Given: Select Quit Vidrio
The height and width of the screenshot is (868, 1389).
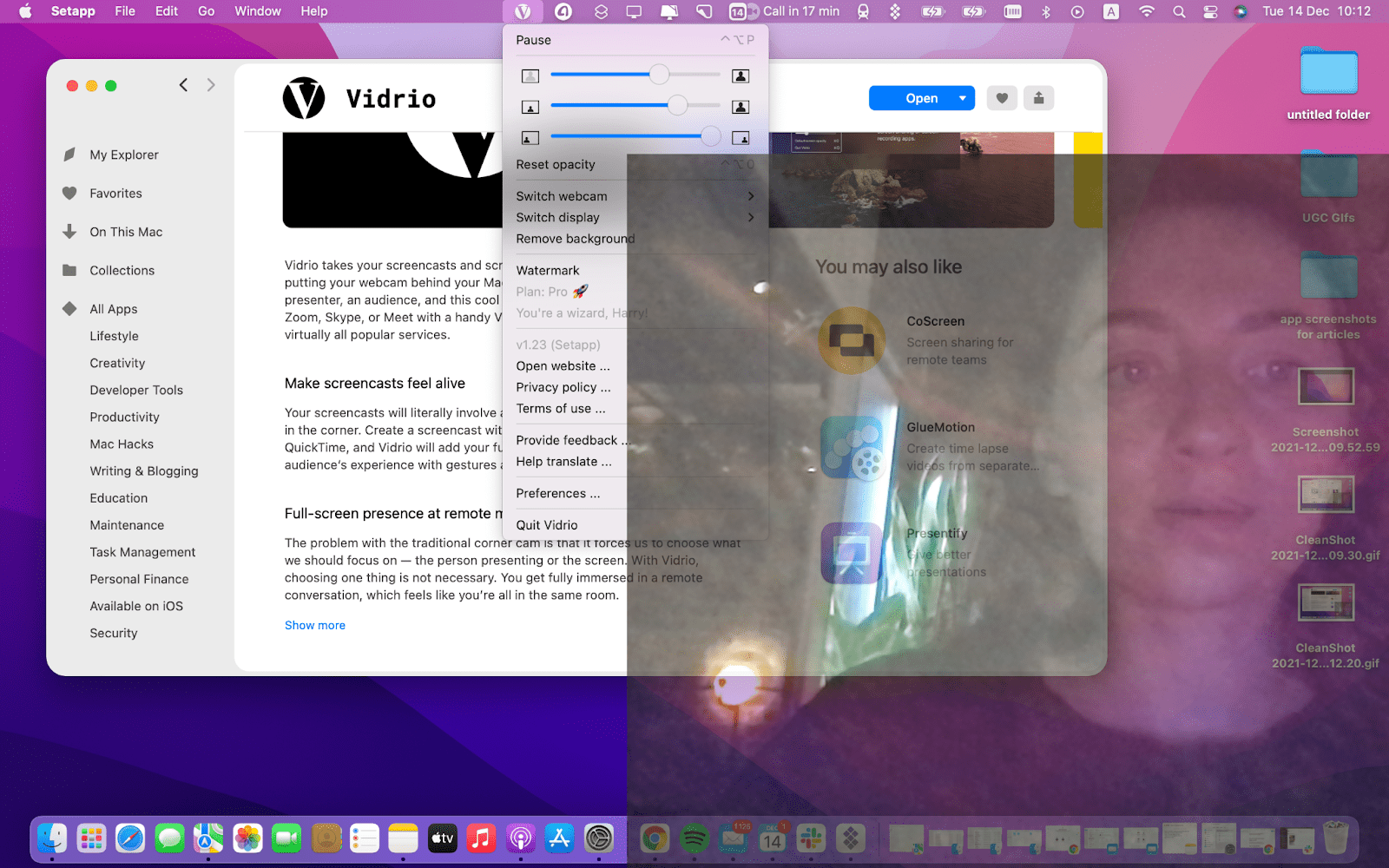Looking at the screenshot, I should (635, 525).
